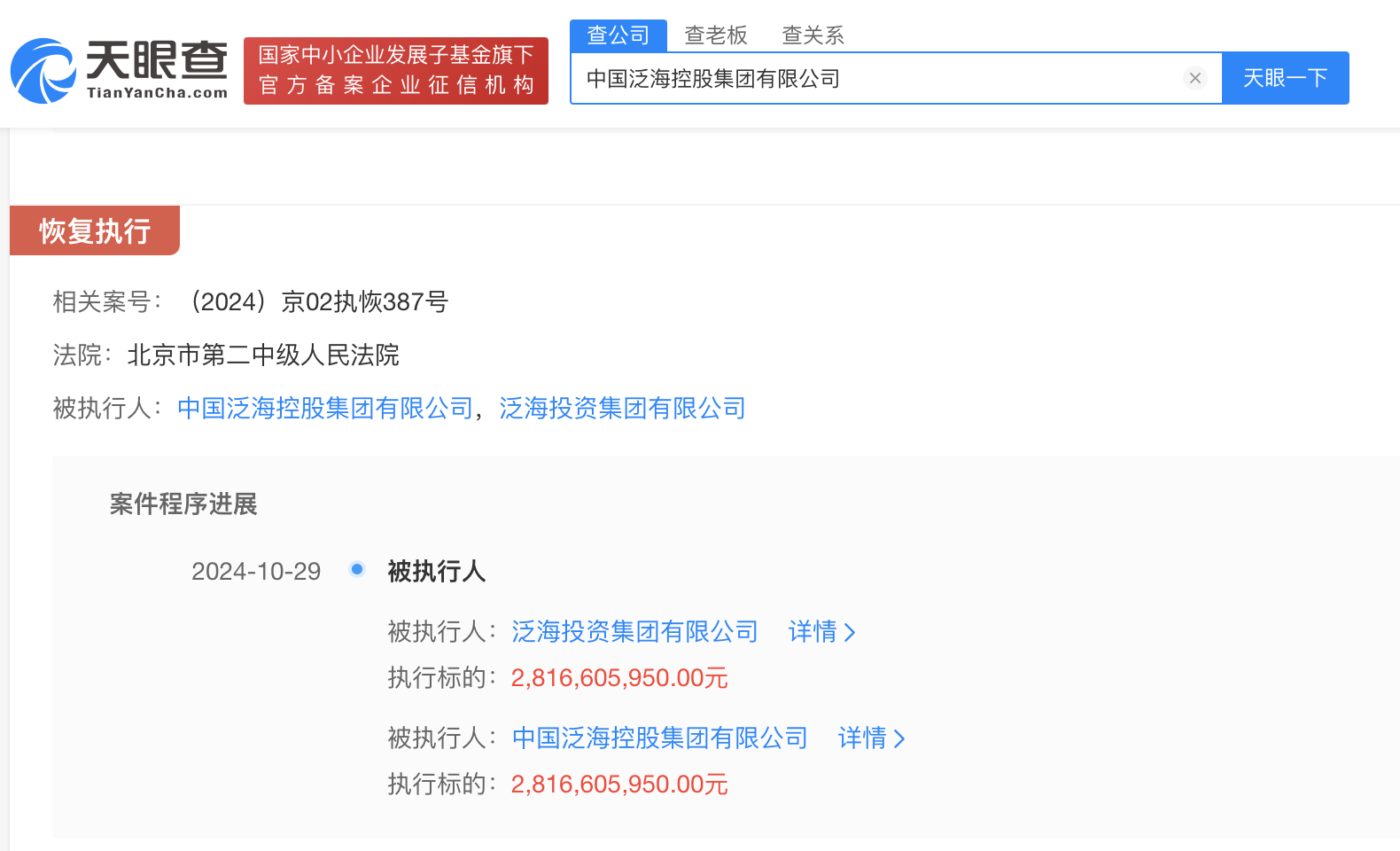Click the 案件程序进展 heading
The height and width of the screenshot is (851, 1400).
(x=183, y=504)
